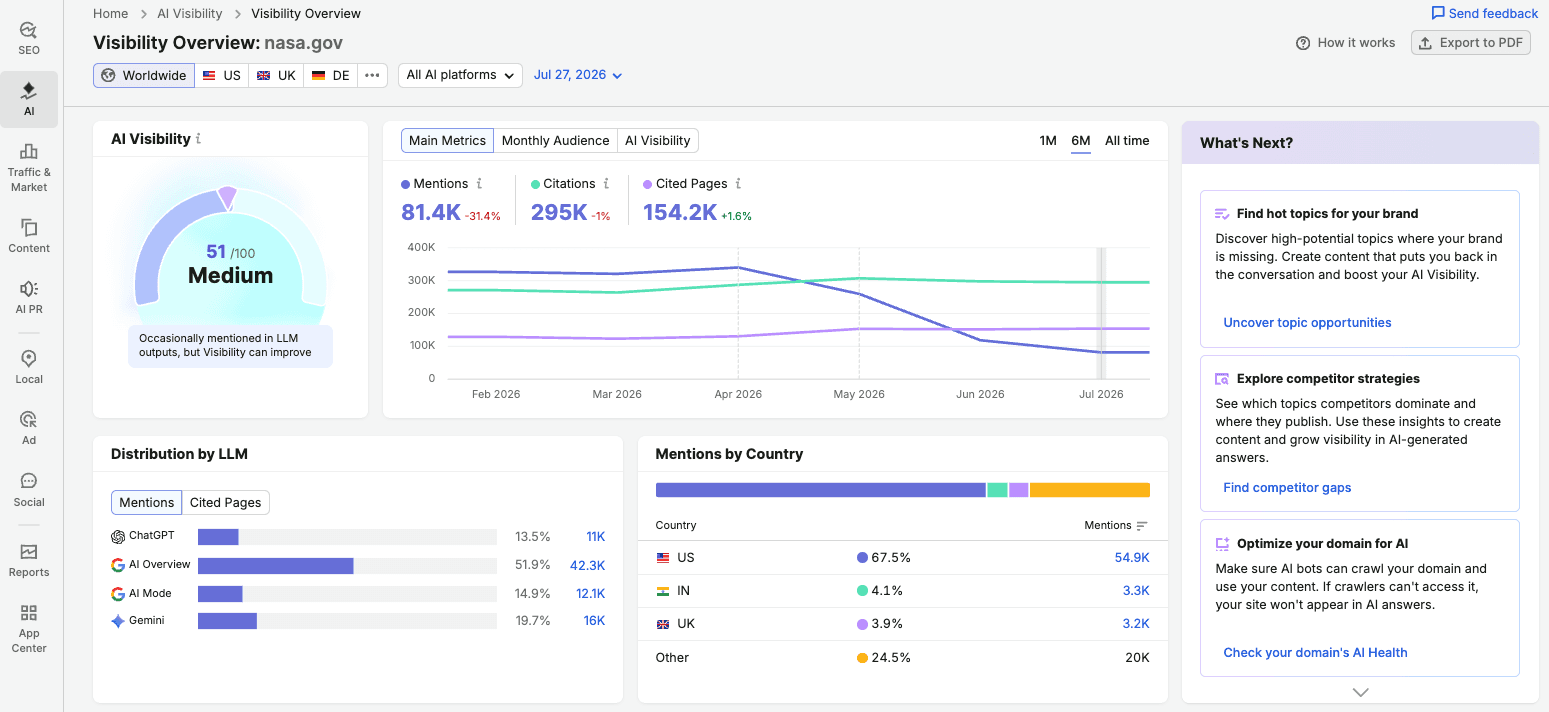Click the Google AI Overview logo icon
Screen dimensions: 1549x712
click(x=118, y=565)
